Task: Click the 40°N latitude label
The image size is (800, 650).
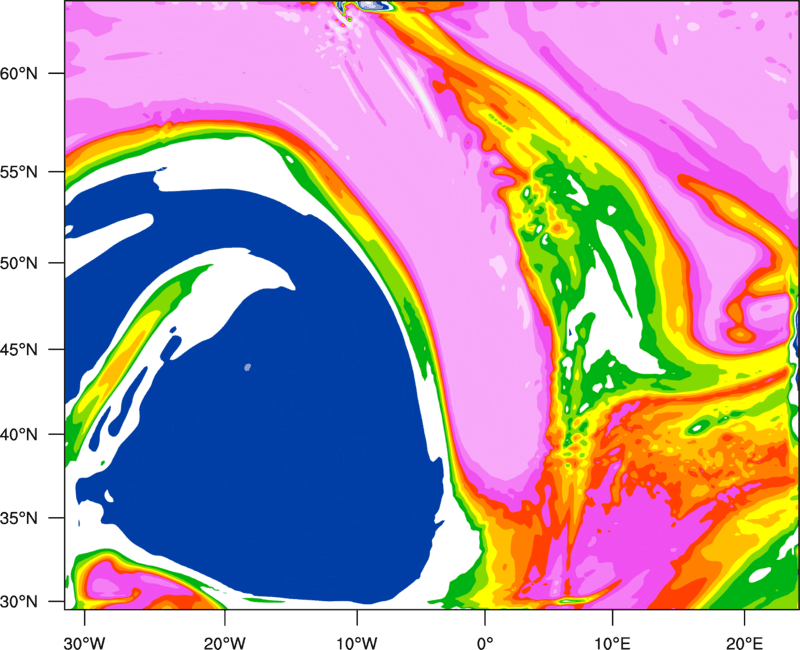Action: [x=19, y=435]
